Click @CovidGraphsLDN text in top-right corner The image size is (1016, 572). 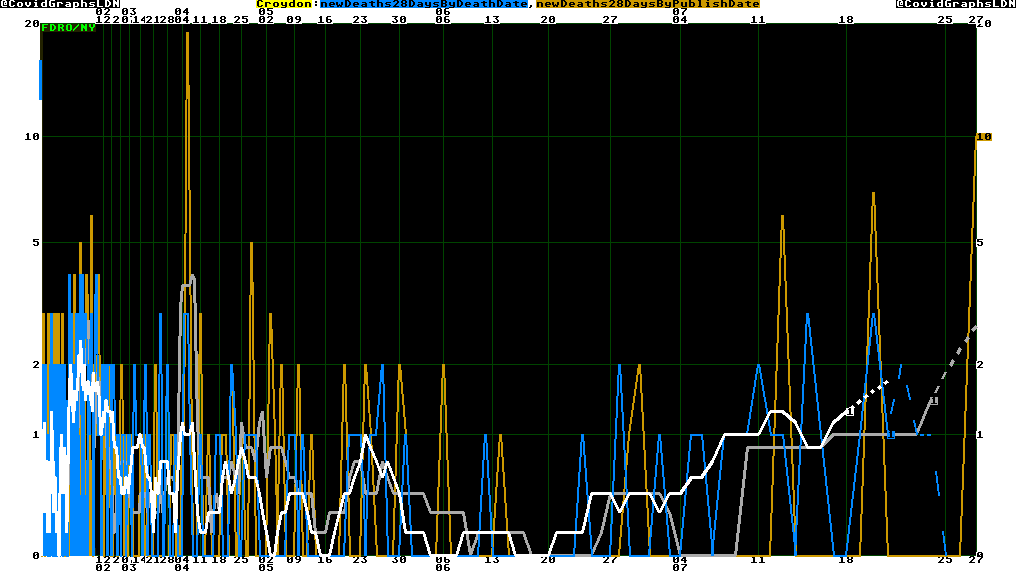pos(956,4)
